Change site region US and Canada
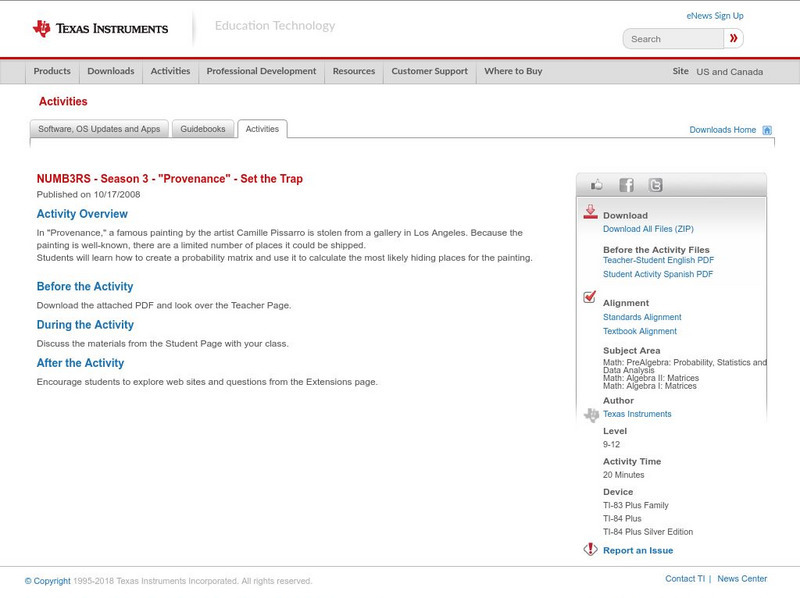This screenshot has width=800, height=598. coord(730,72)
